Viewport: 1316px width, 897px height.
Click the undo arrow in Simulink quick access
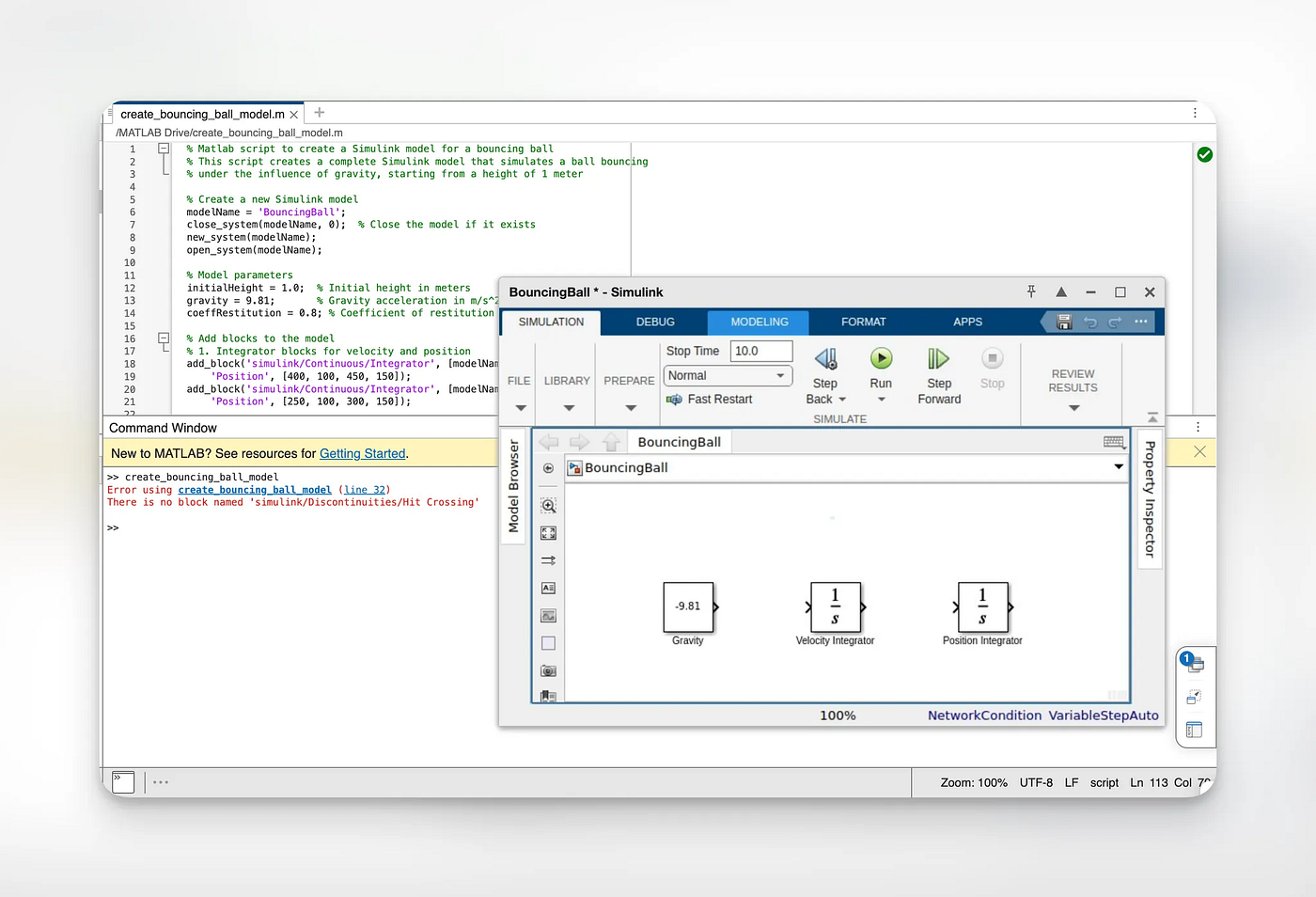1090,322
